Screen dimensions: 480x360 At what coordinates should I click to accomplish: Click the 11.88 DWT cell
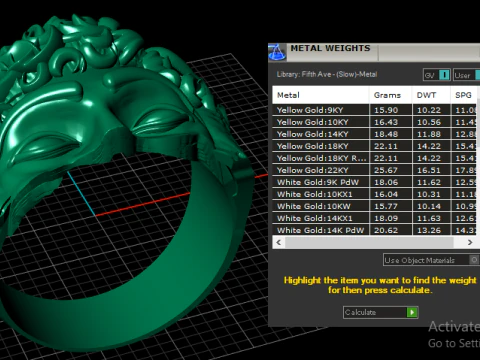(x=432, y=134)
